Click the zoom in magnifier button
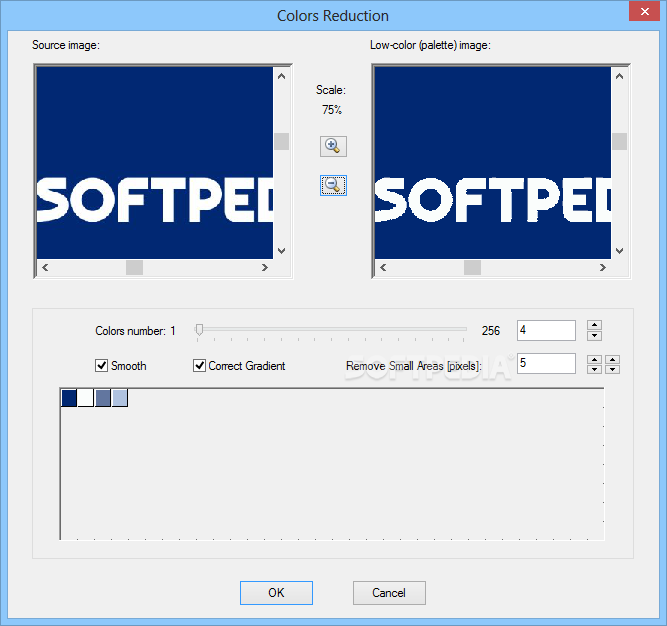667x626 pixels. coord(333,146)
